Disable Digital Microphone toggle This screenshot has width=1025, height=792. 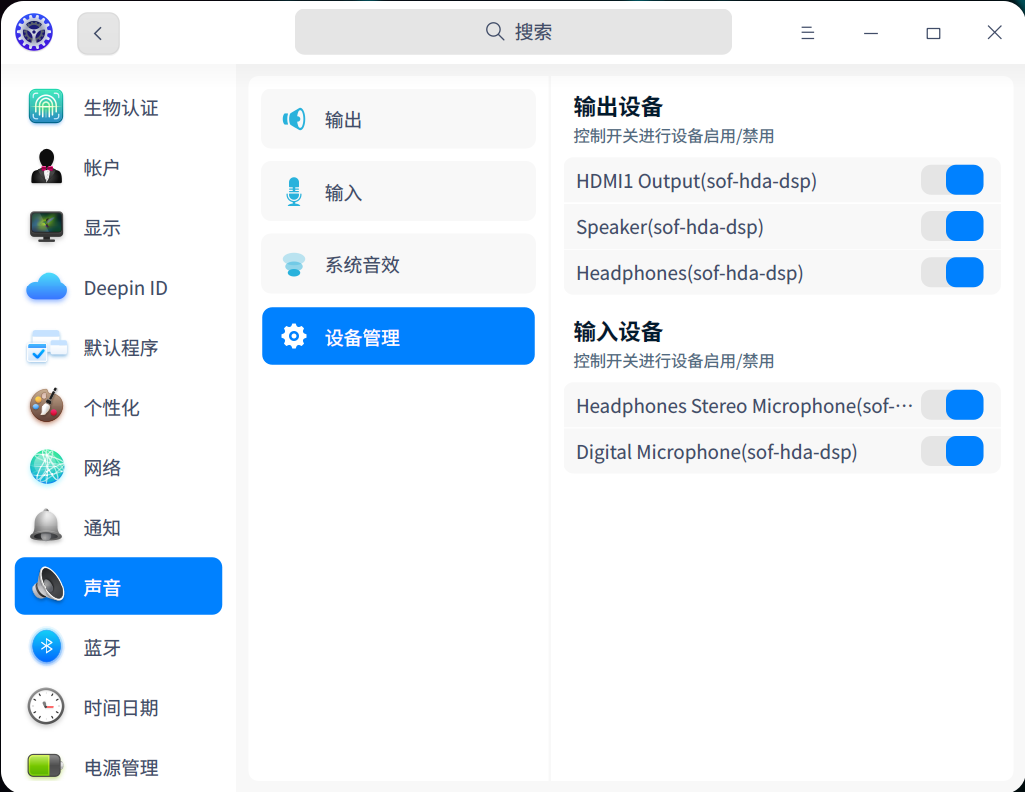(952, 451)
